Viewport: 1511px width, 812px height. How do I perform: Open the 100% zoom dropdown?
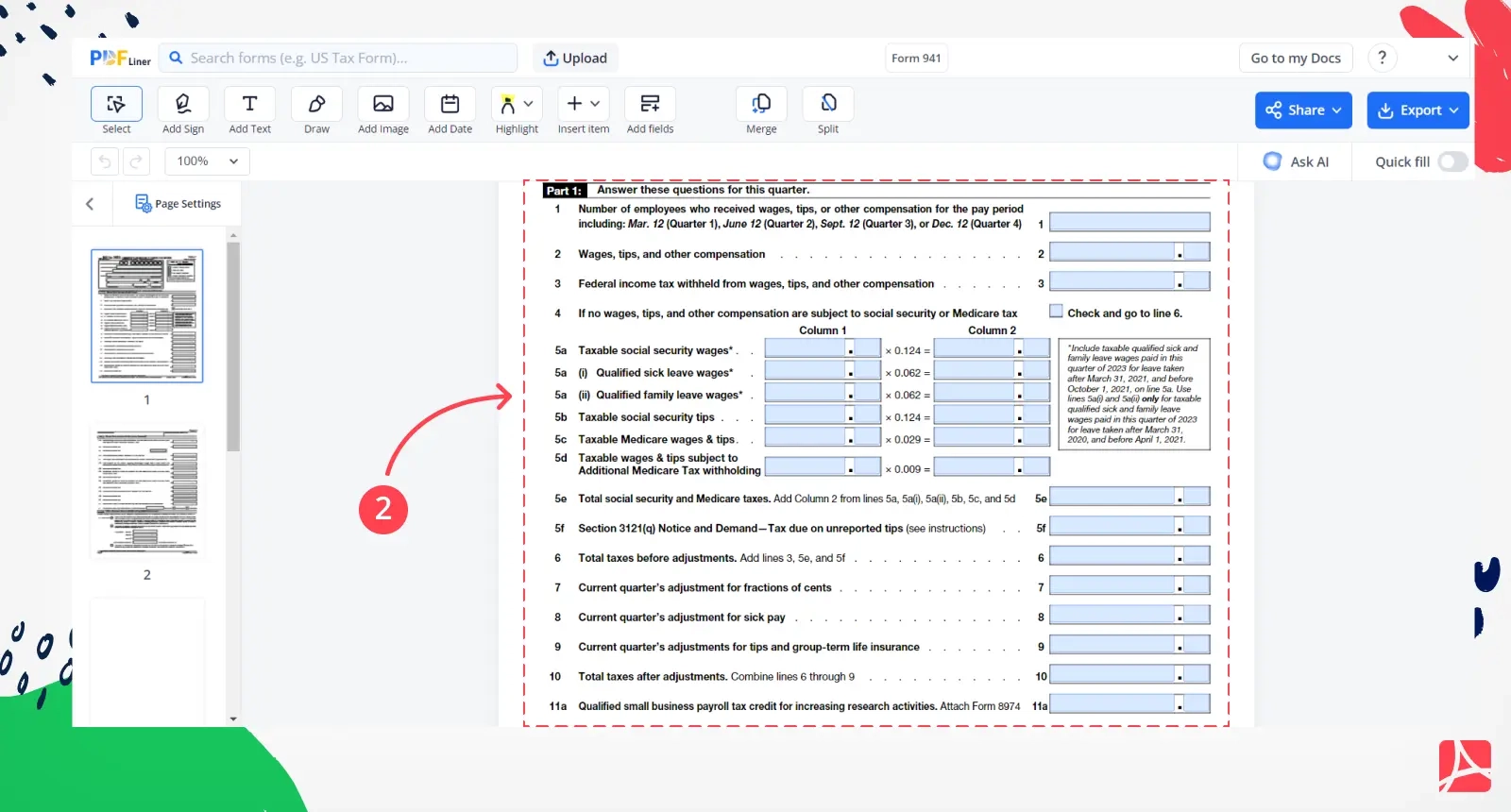208,161
